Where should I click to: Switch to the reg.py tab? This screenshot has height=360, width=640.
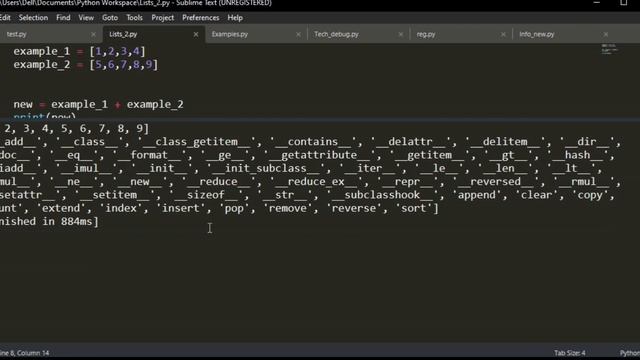pos(460,34)
